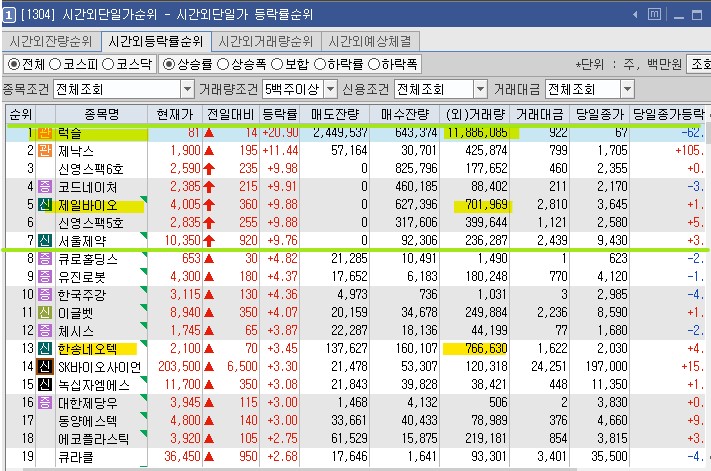Open the 거래대금 dropdown
Screen dimensions: 711x471
click(x=627, y=89)
